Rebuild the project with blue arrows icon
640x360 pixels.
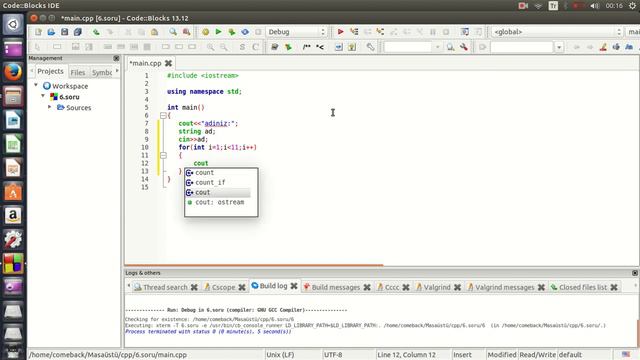point(245,32)
